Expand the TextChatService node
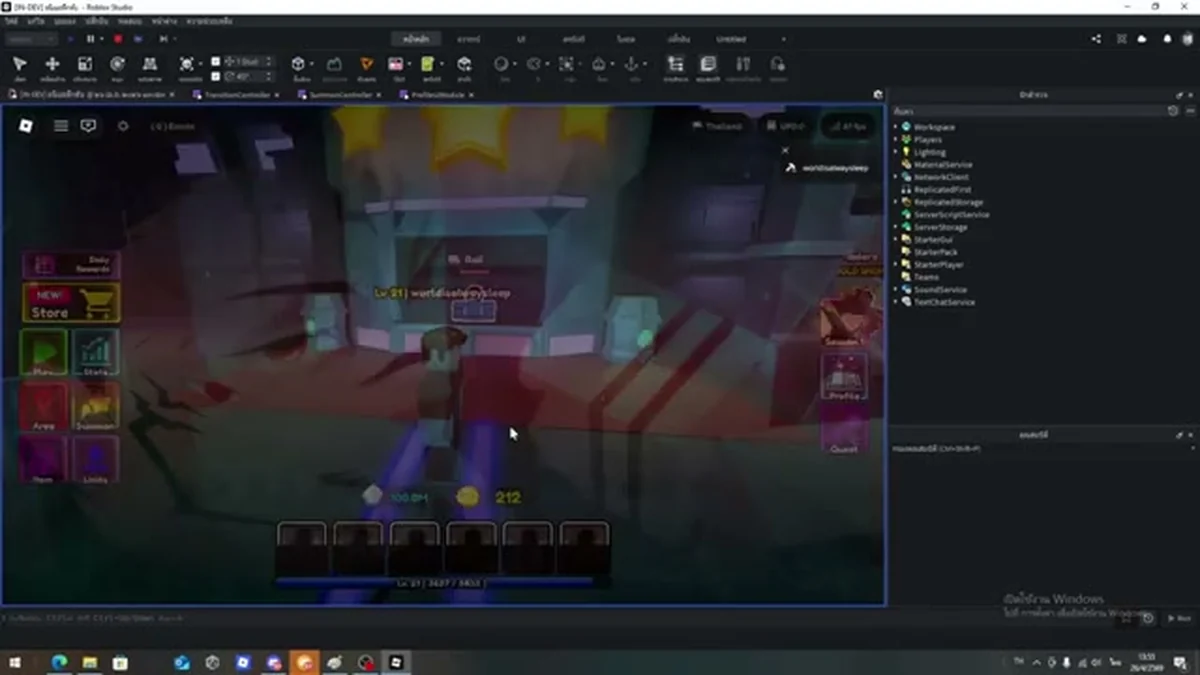Screen dimensions: 1200x675 [896, 302]
